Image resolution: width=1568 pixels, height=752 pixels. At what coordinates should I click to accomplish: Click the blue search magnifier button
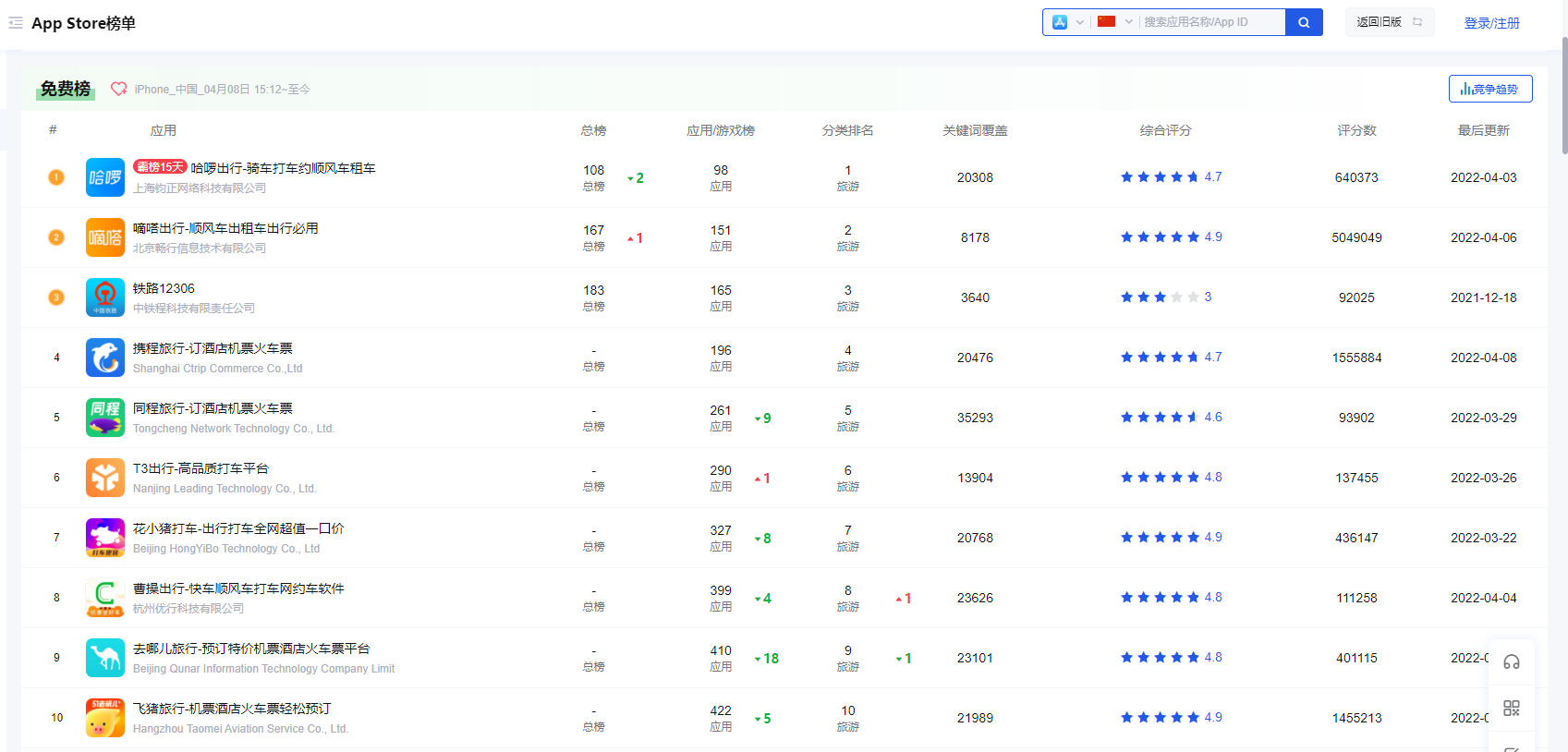click(1304, 22)
